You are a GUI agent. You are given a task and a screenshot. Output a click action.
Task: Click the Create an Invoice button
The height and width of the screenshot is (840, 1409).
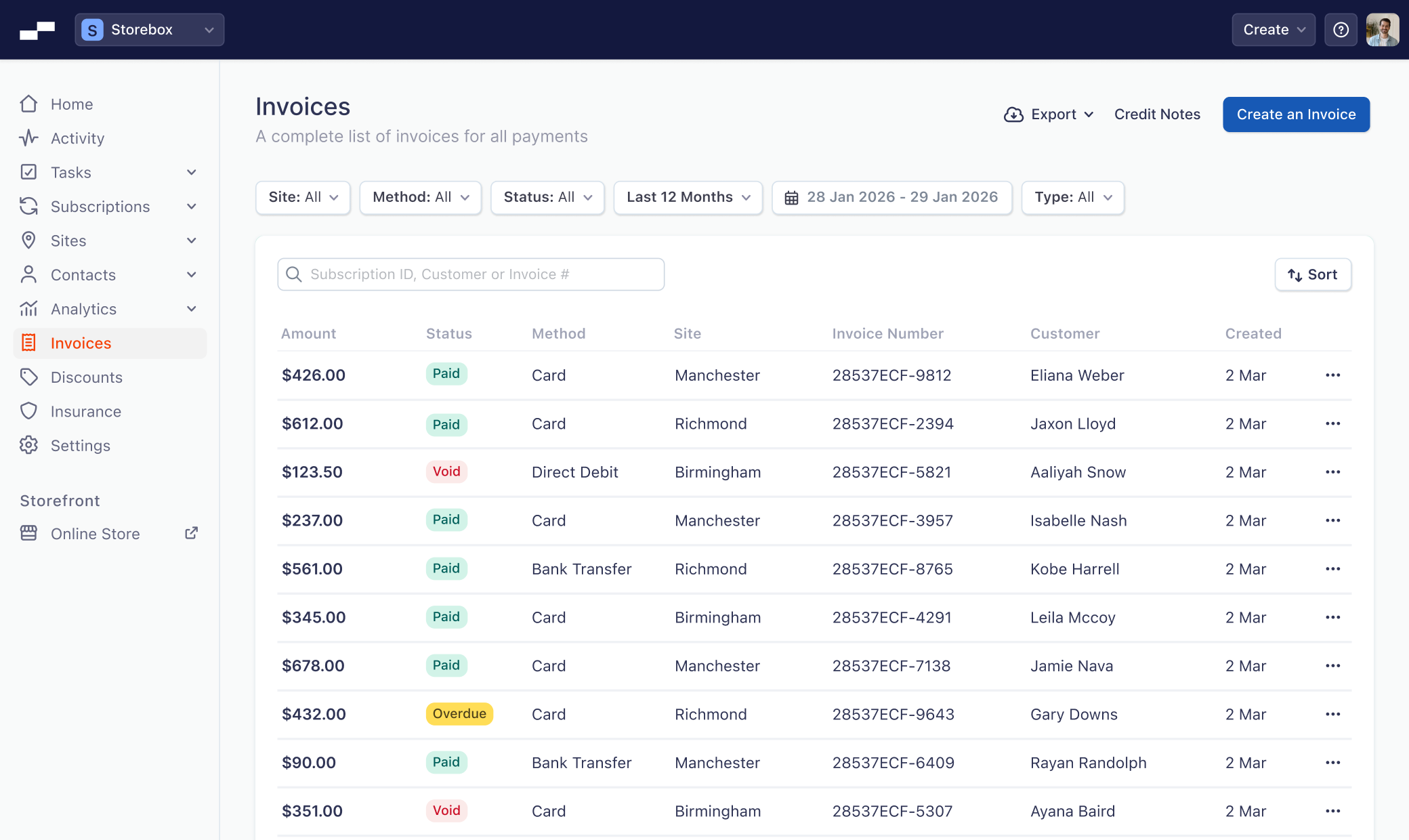(x=1295, y=114)
